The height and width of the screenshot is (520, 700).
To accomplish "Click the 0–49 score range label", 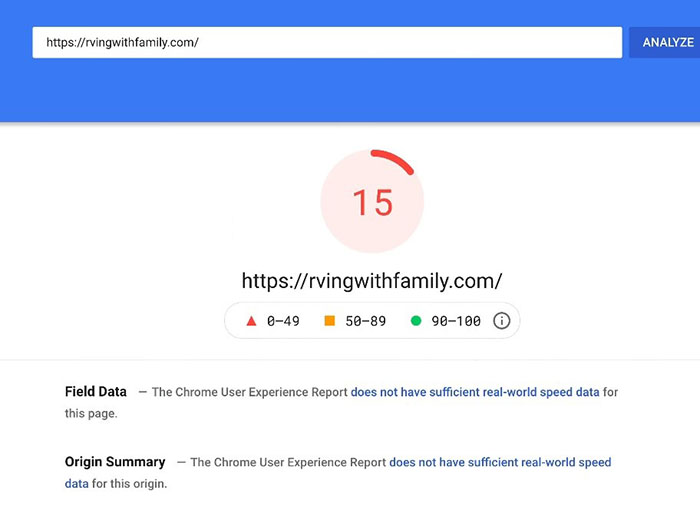I will 283,321.
